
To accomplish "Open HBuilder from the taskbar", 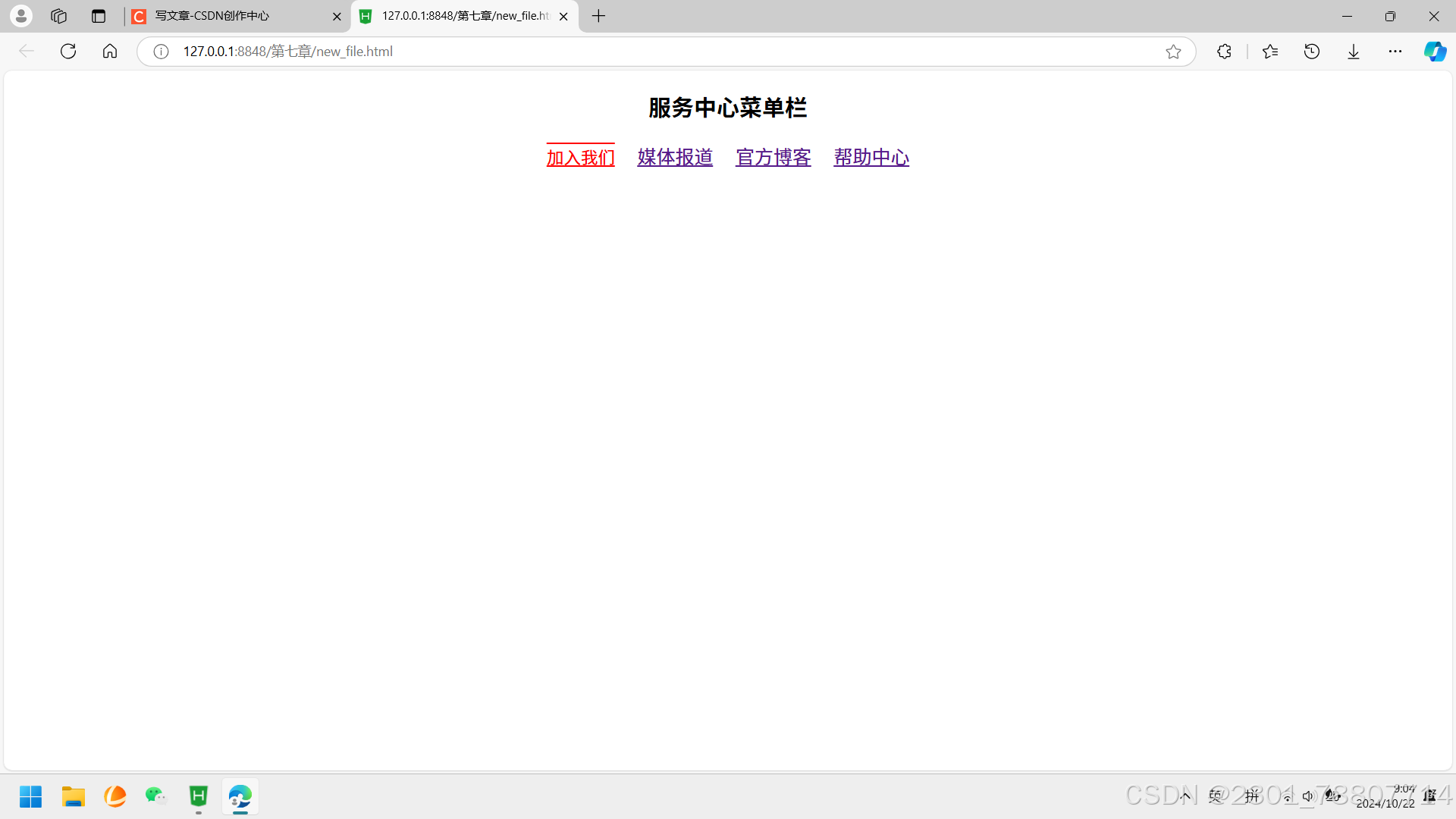I will tap(199, 796).
